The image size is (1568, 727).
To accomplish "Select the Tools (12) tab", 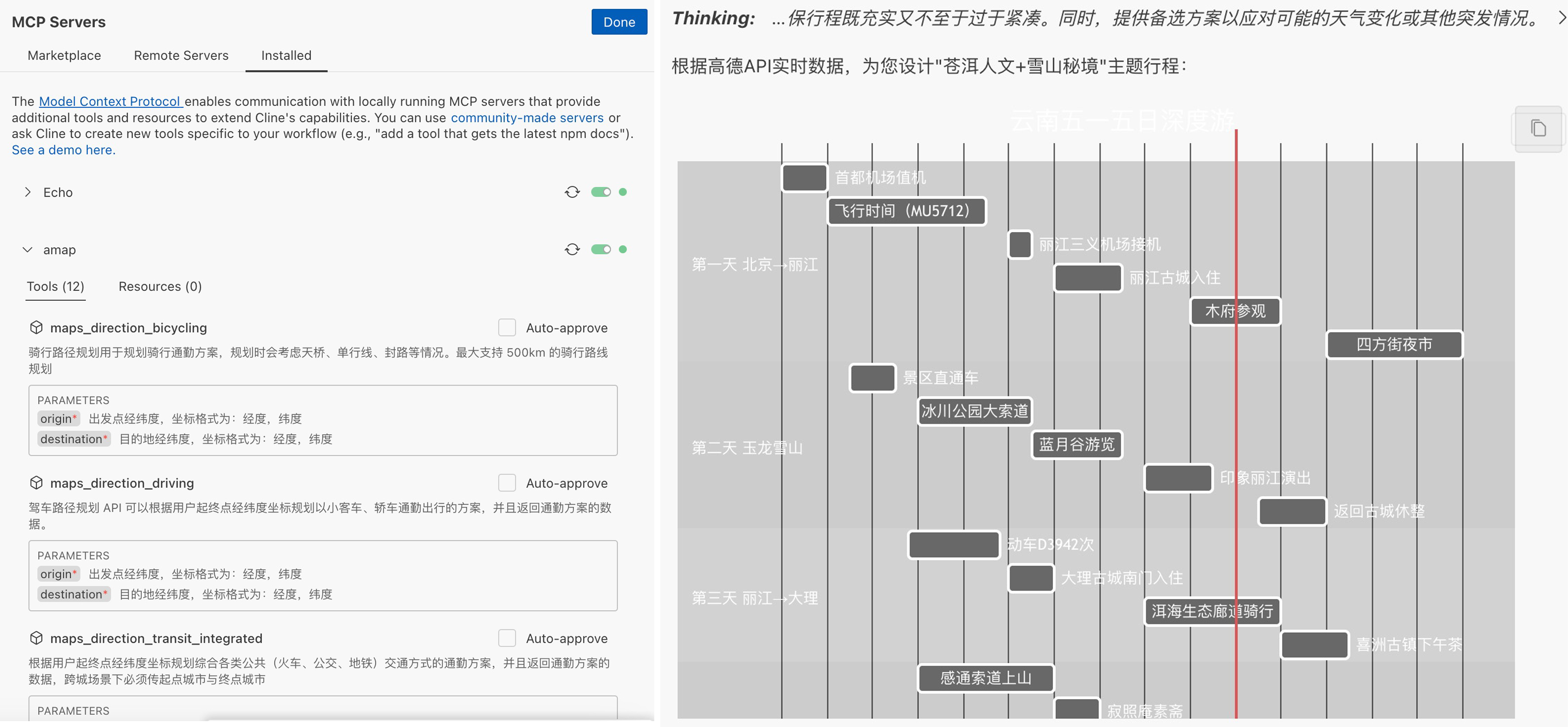I will click(55, 287).
